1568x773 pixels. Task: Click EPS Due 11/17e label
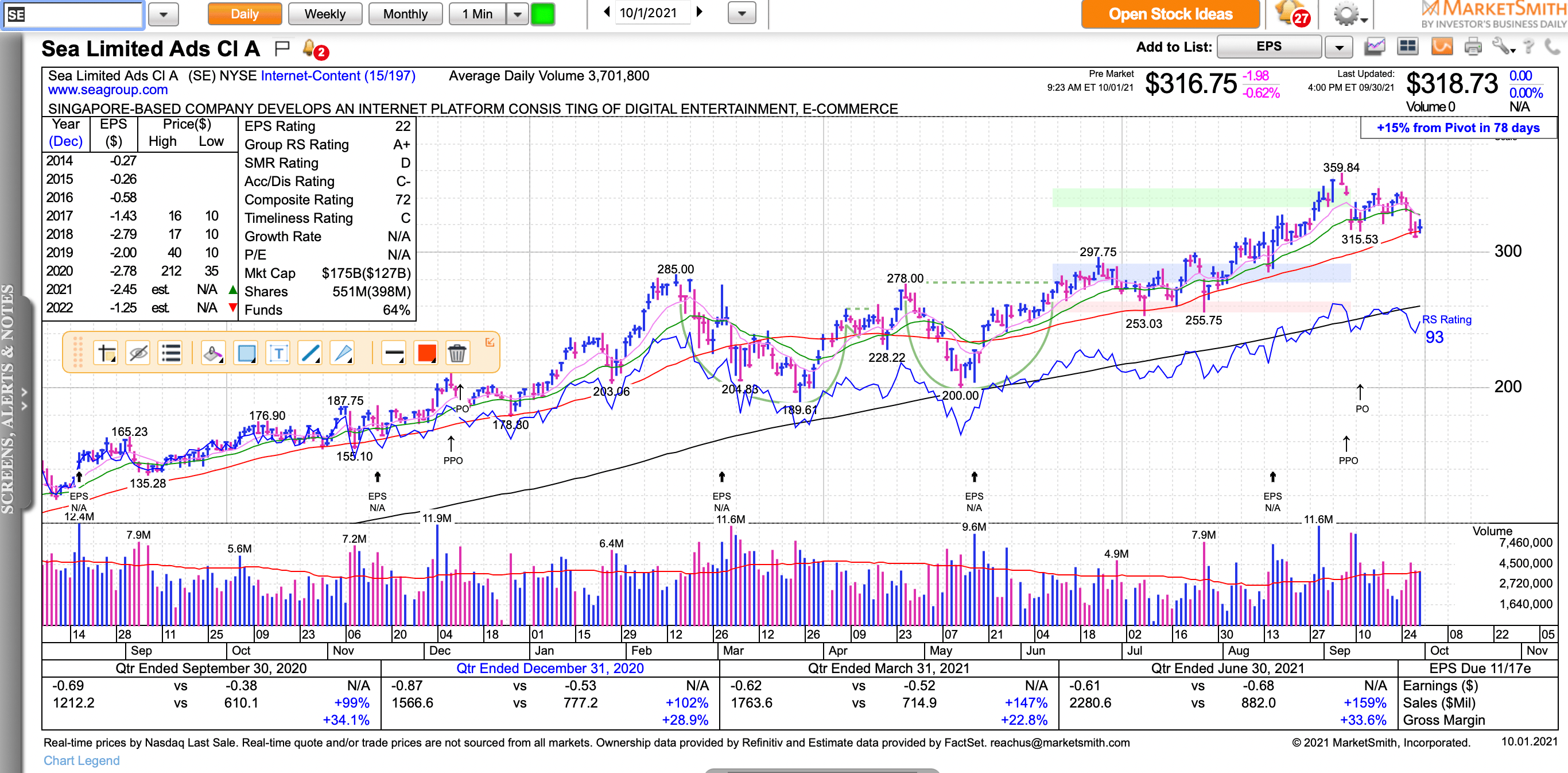(1480, 668)
